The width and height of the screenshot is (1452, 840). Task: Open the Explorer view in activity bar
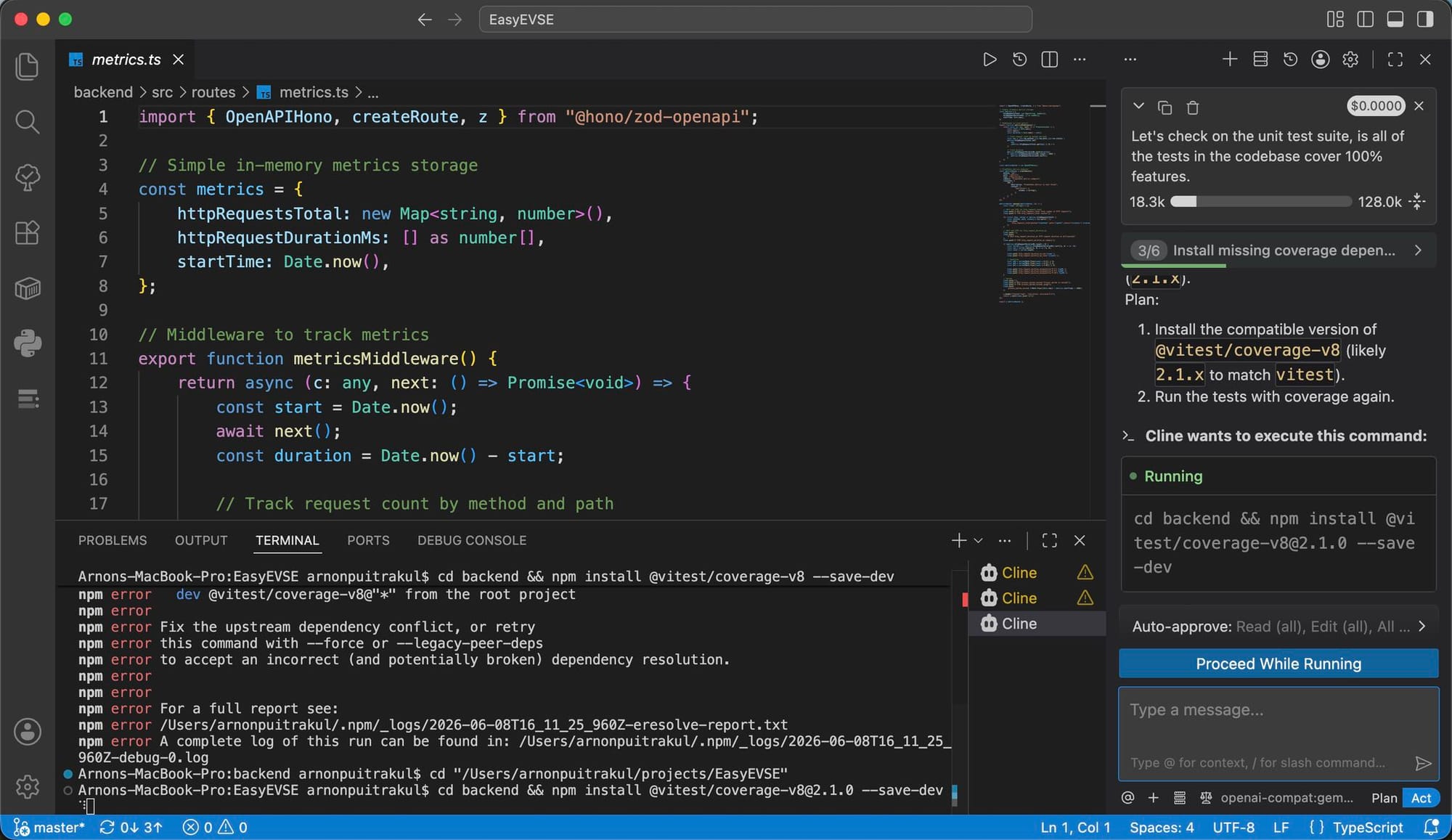point(27,66)
